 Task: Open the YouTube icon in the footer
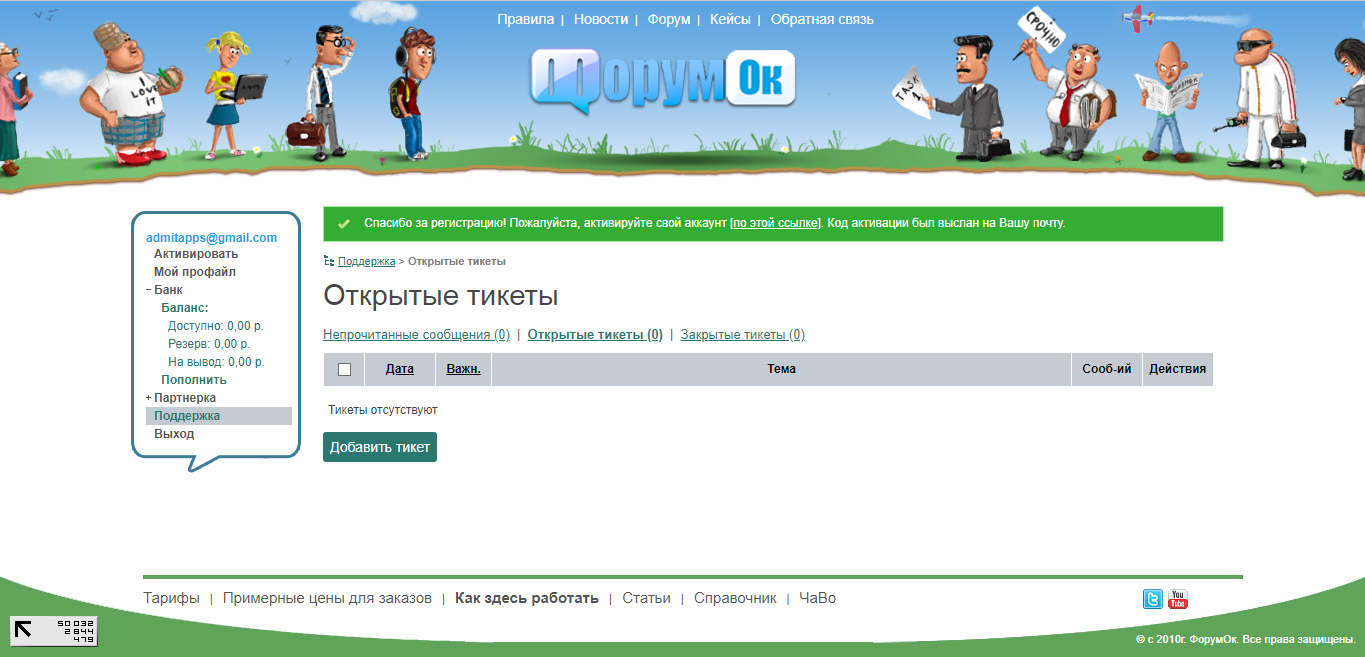(1178, 598)
